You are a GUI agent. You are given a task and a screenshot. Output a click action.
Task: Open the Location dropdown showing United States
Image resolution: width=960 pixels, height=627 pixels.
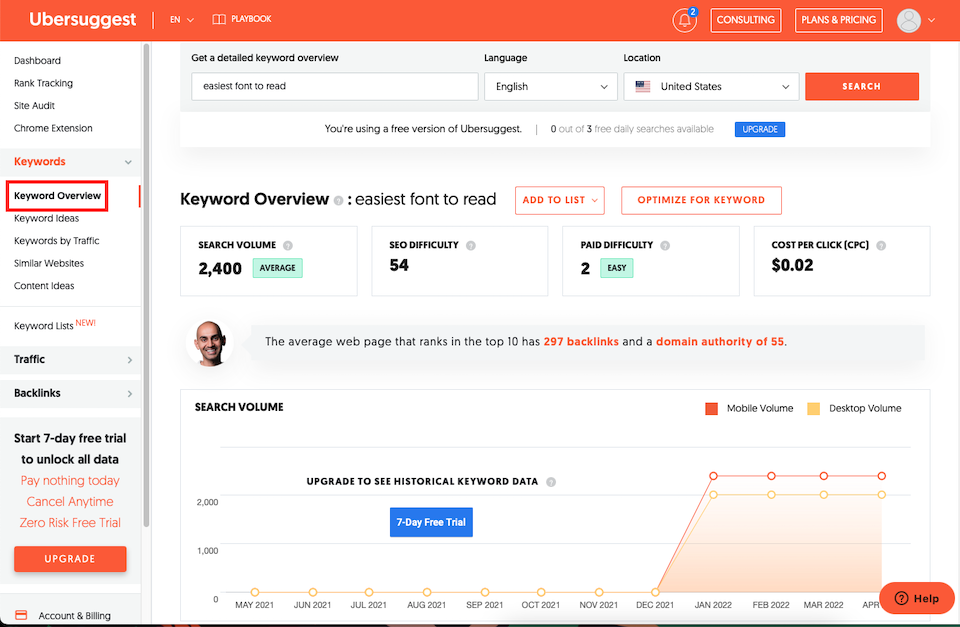pos(711,87)
